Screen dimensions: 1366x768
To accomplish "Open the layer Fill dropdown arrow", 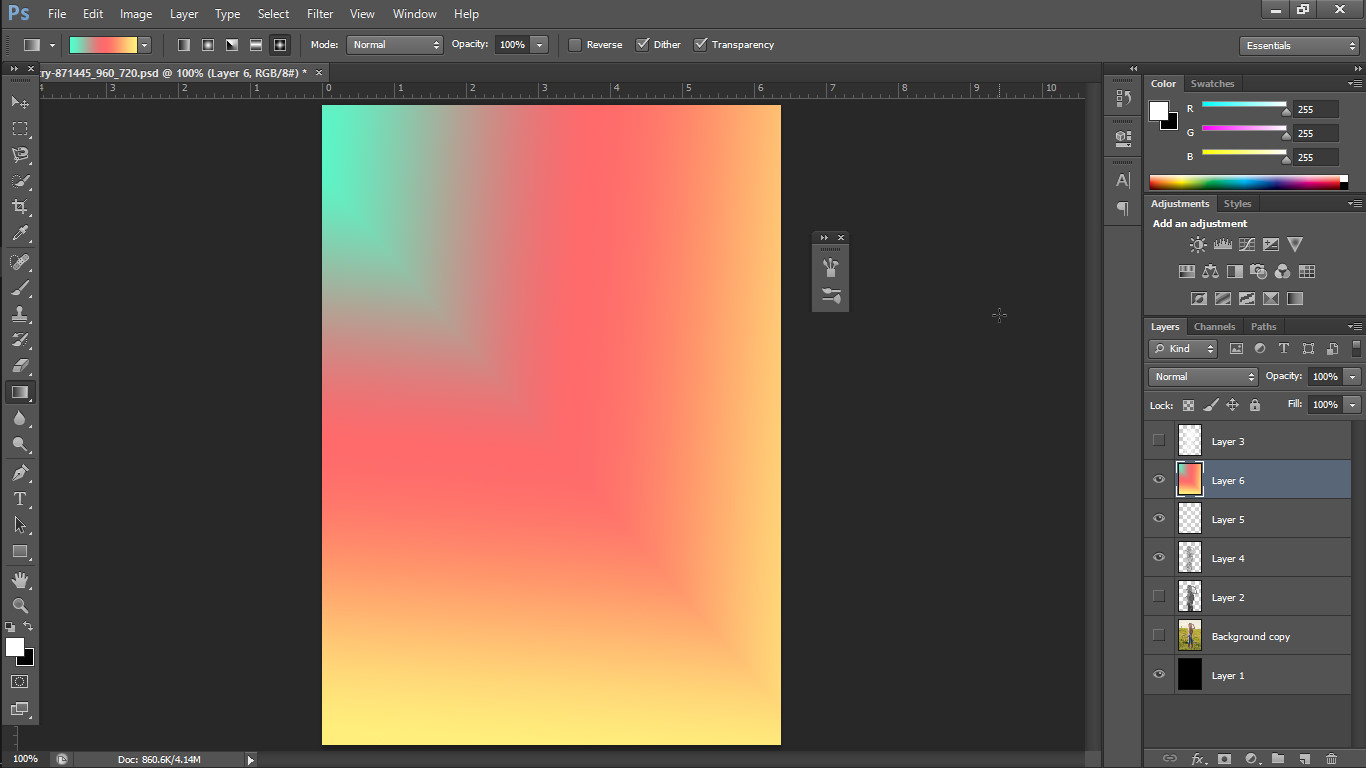I will (1353, 405).
